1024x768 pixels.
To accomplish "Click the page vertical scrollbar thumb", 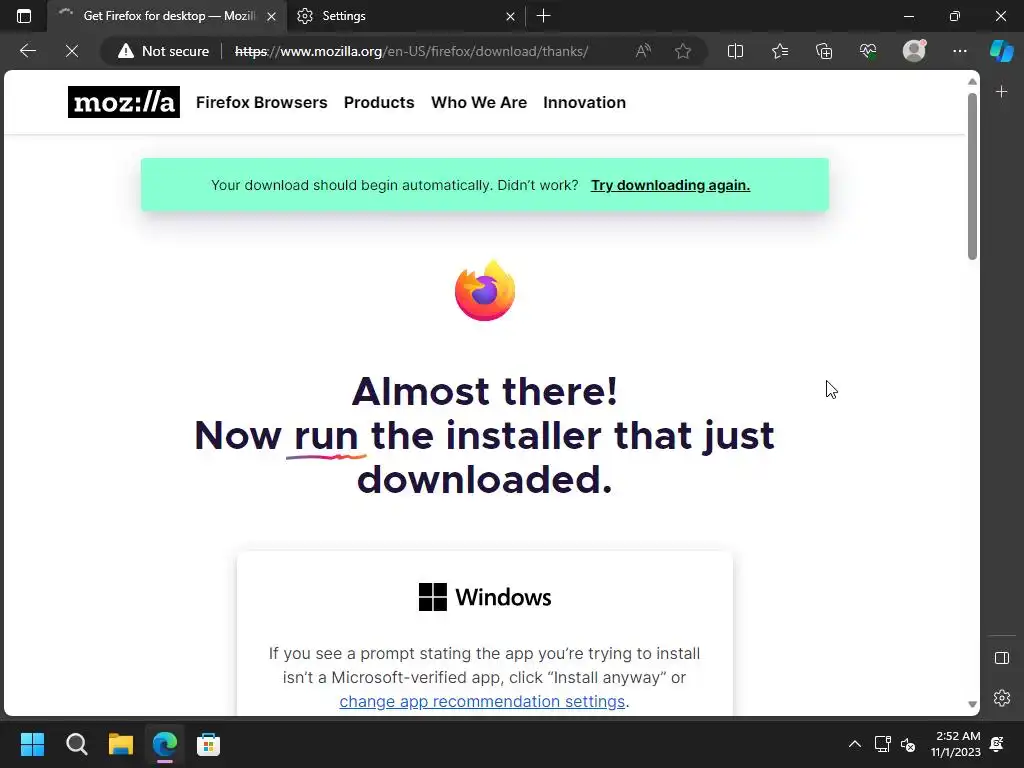I will pyautogui.click(x=972, y=176).
